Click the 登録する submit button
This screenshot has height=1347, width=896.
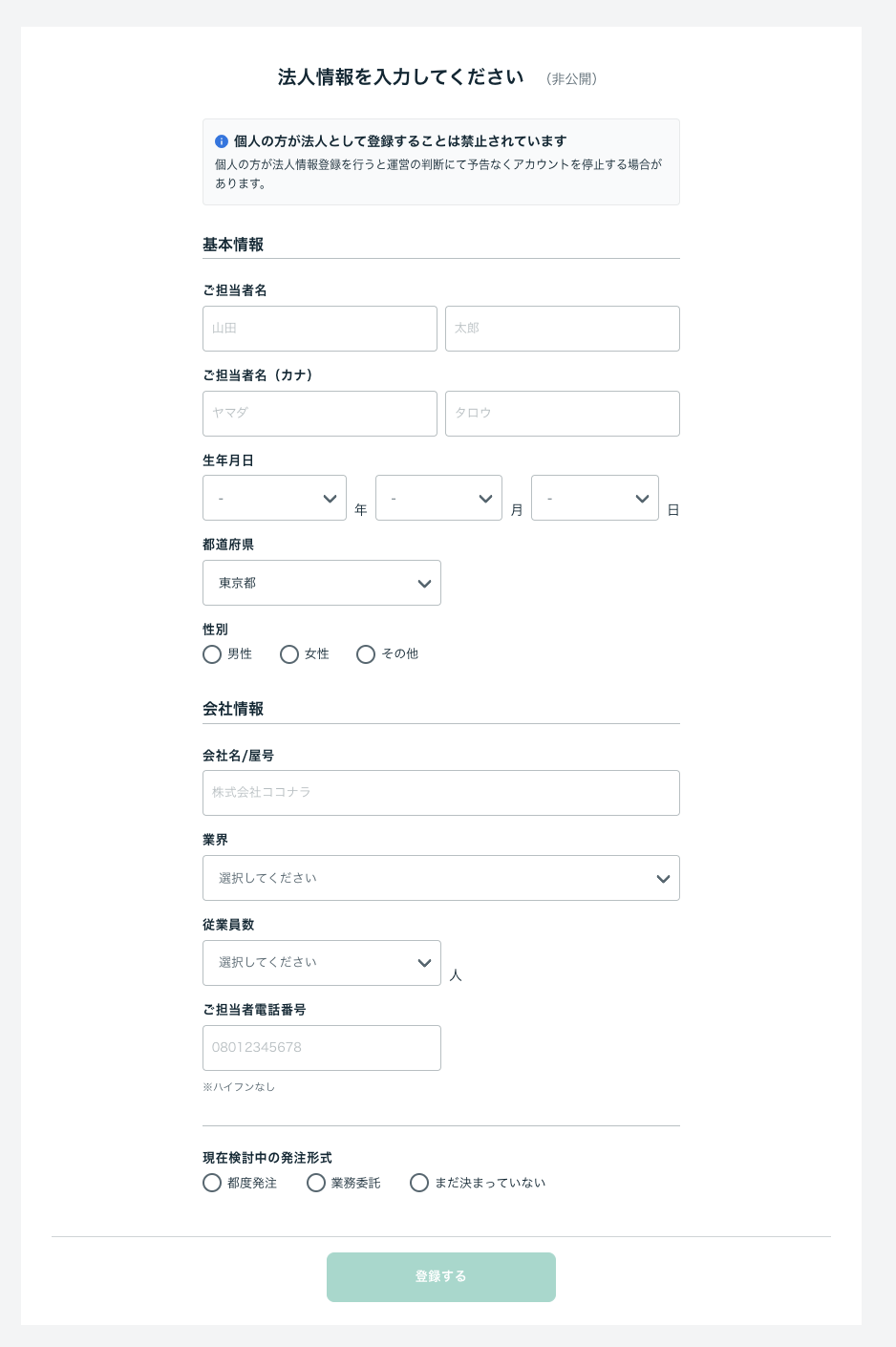[441, 1277]
